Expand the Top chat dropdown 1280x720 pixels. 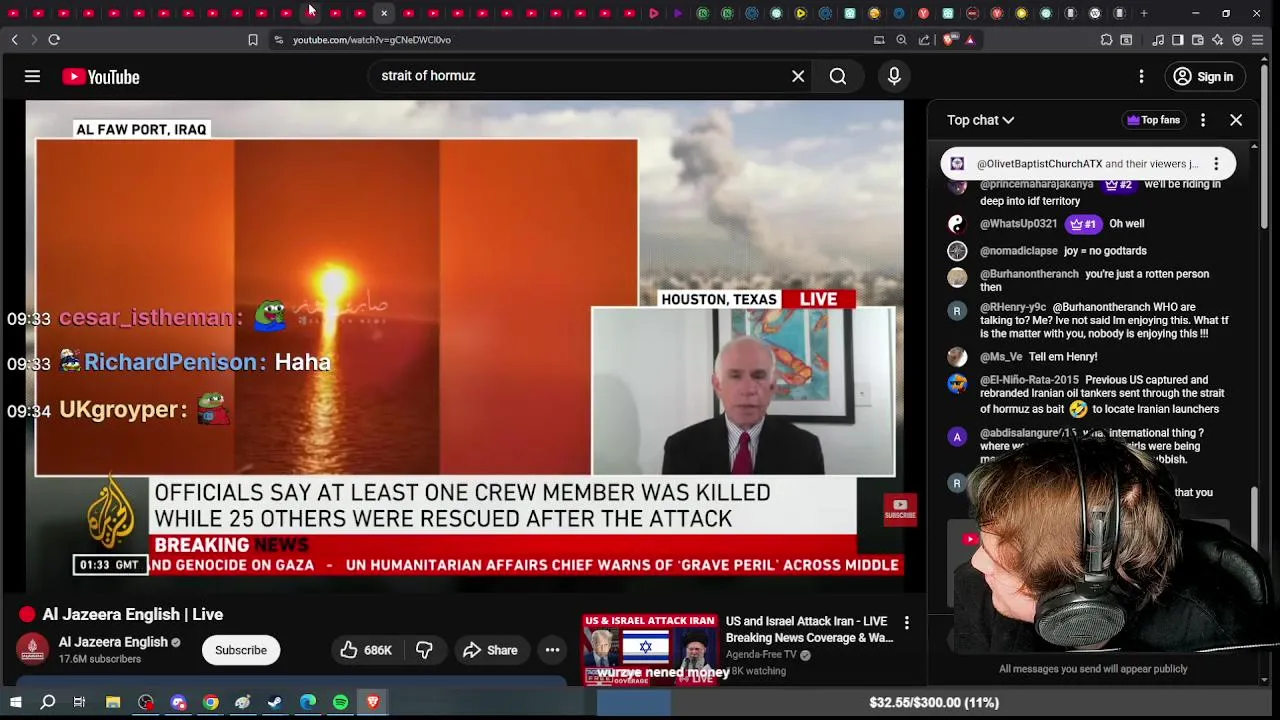[981, 120]
